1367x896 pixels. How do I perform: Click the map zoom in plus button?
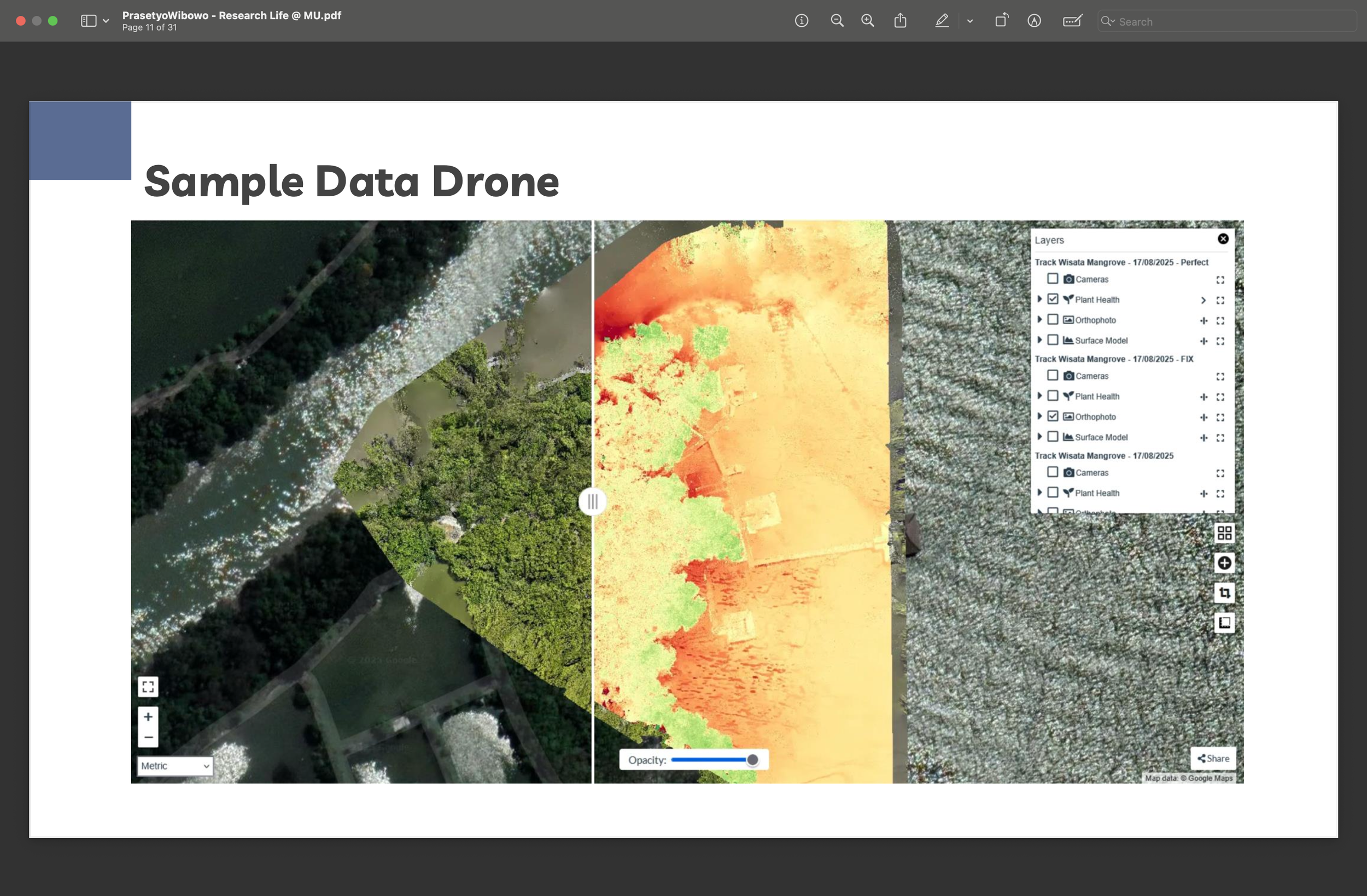pyautogui.click(x=148, y=717)
